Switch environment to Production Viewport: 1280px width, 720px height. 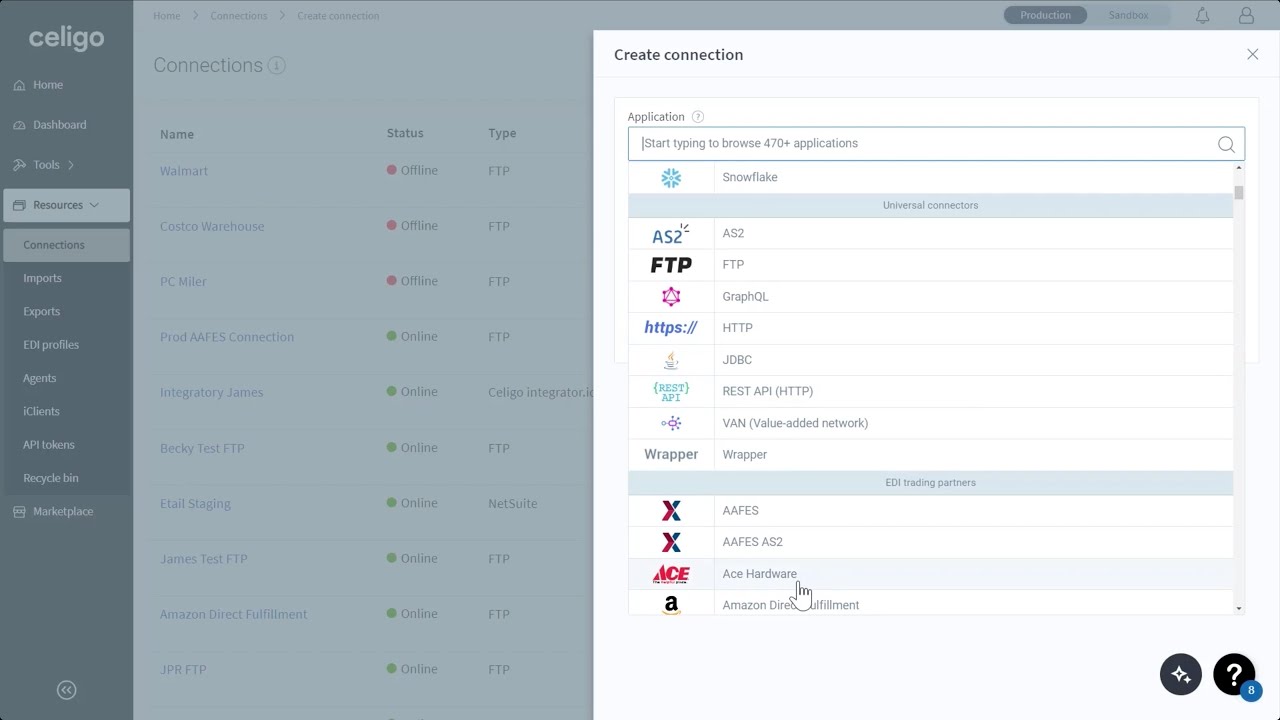coord(1045,15)
